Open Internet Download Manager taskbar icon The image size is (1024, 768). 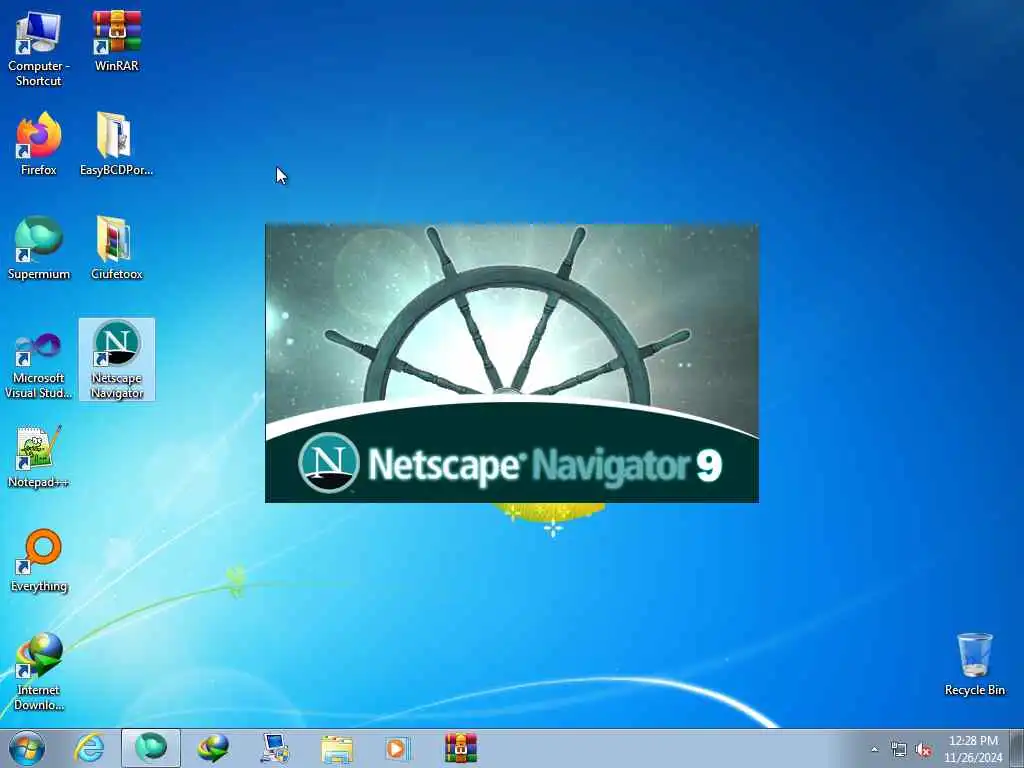coord(213,748)
